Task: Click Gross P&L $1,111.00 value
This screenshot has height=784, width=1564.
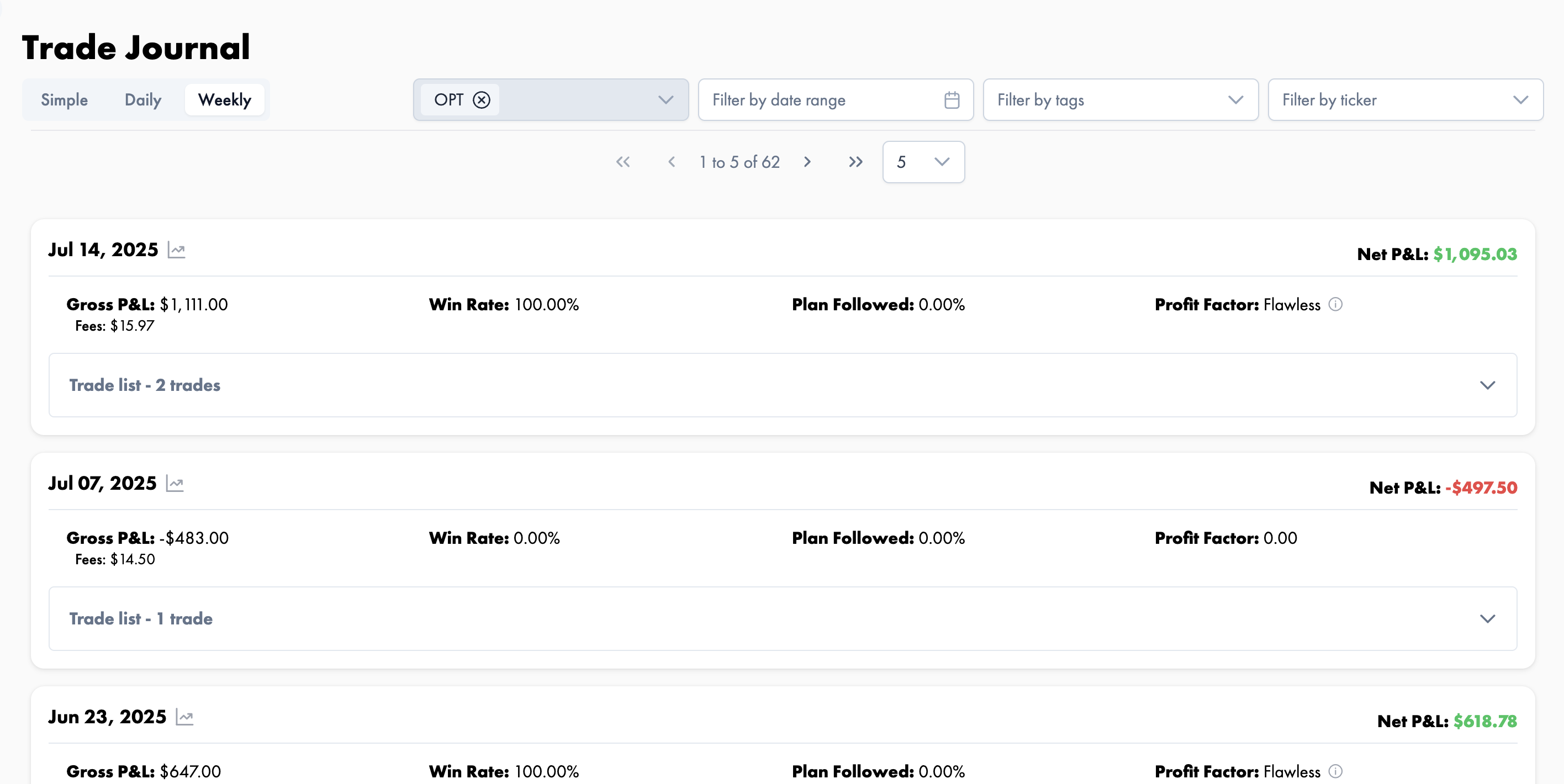Action: point(194,305)
